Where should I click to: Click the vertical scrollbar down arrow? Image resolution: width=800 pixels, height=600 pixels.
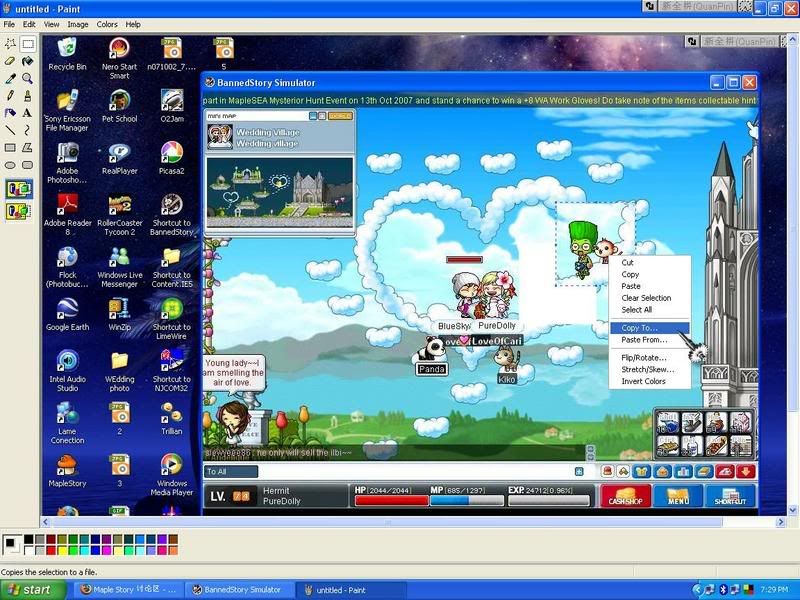792,510
